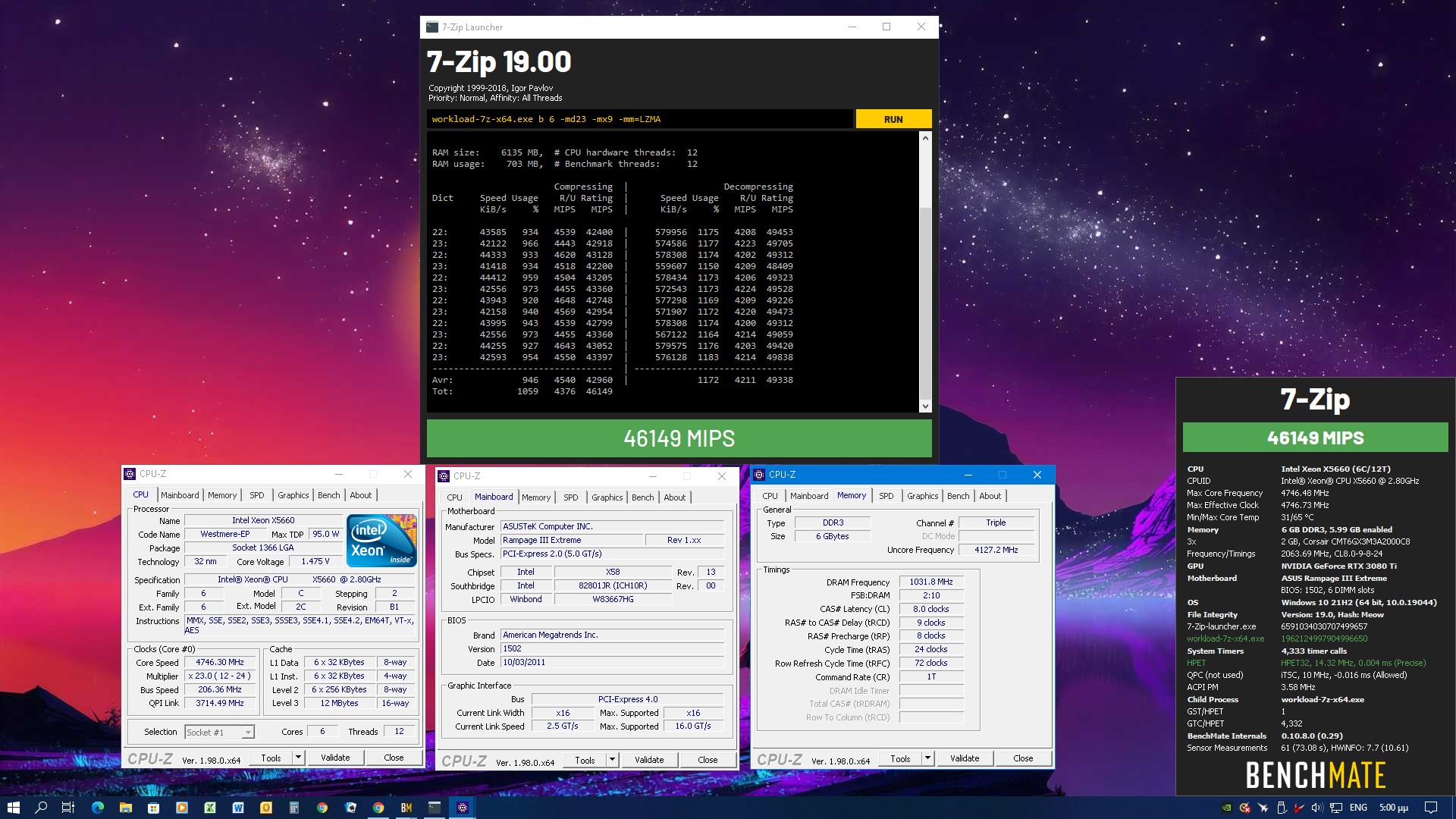Expand Tools dropdown arrow in CPU-Z Mainboard window
Image resolution: width=1456 pixels, height=819 pixels.
click(x=612, y=760)
